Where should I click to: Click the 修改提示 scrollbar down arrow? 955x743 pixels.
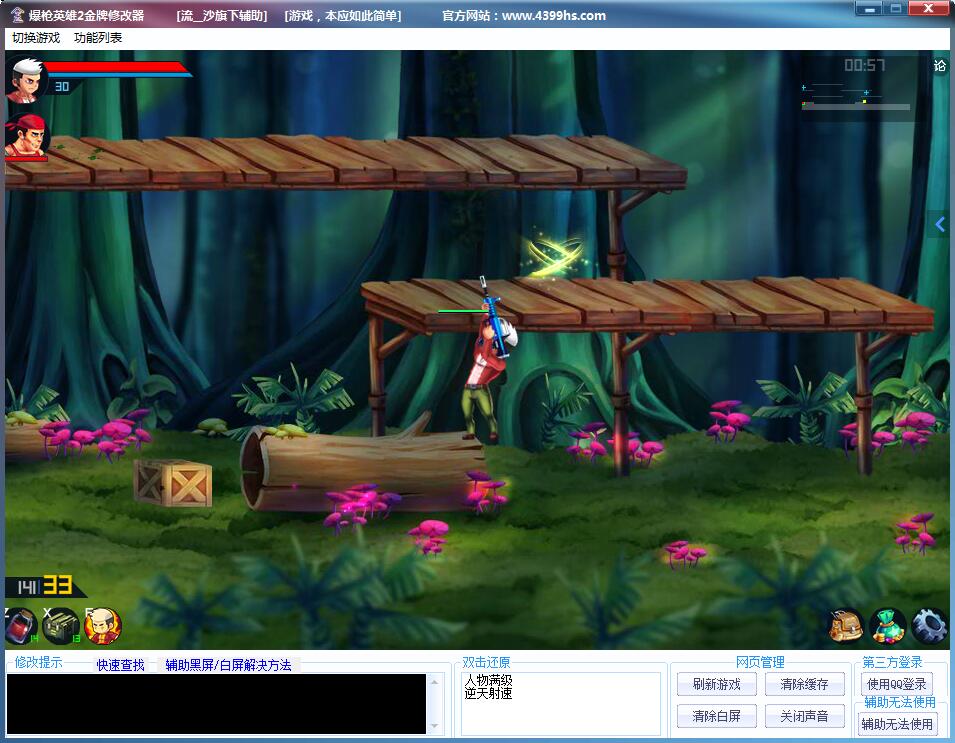coord(434,726)
